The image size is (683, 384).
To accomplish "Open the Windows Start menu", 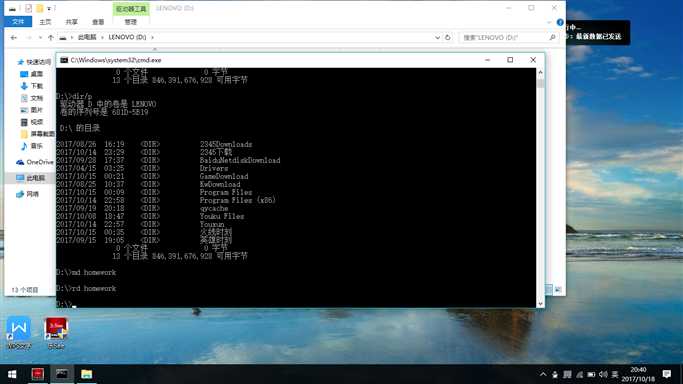I will point(12,374).
